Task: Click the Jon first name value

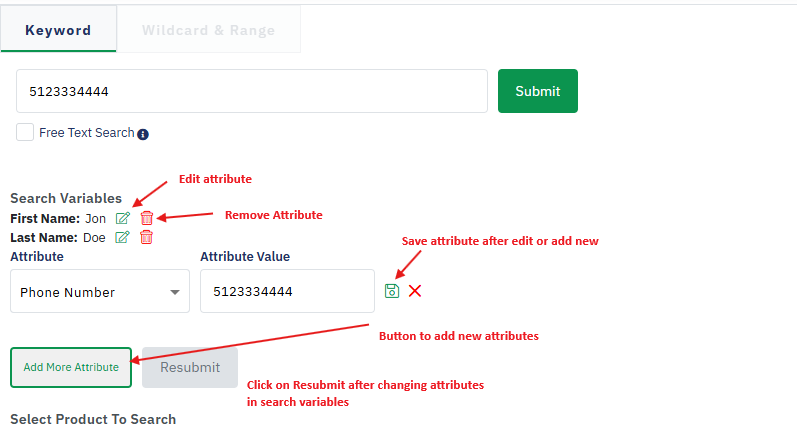Action: pos(95,218)
